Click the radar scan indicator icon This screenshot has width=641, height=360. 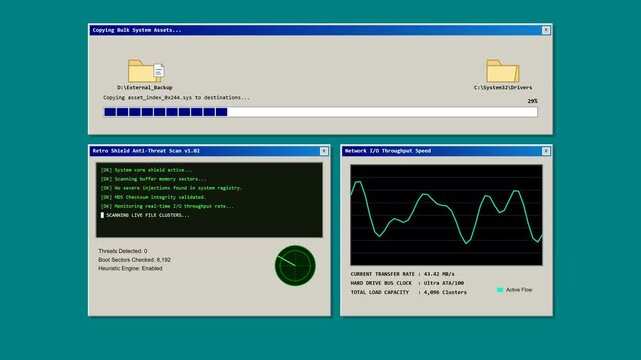[295, 266]
